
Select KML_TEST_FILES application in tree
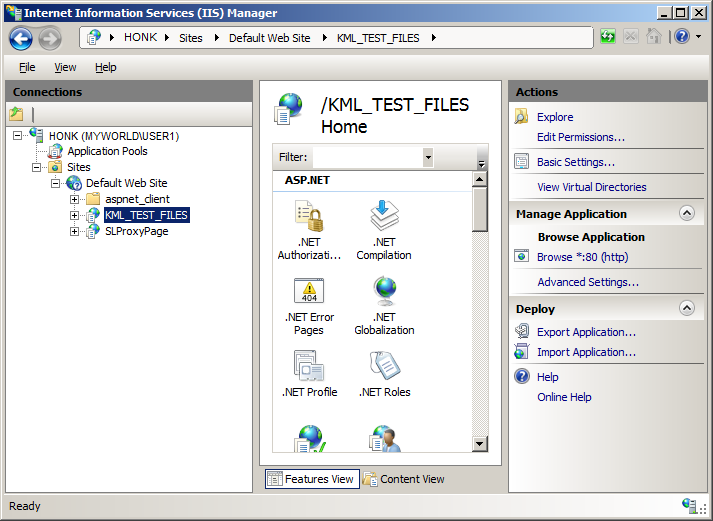[x=146, y=215]
